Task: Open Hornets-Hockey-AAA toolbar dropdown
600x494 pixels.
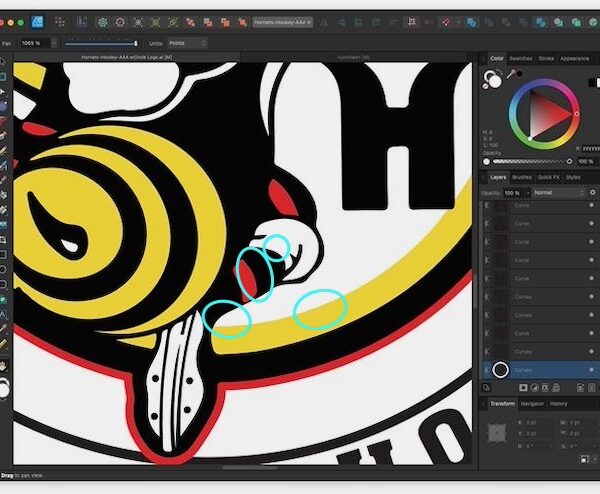Action: click(x=283, y=23)
